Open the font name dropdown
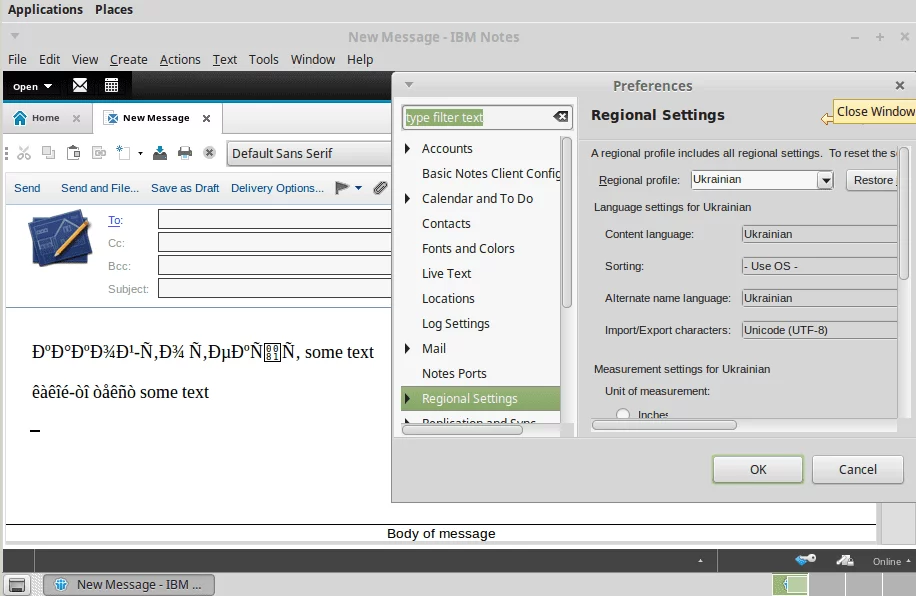This screenshot has height=596, width=916. pos(310,153)
